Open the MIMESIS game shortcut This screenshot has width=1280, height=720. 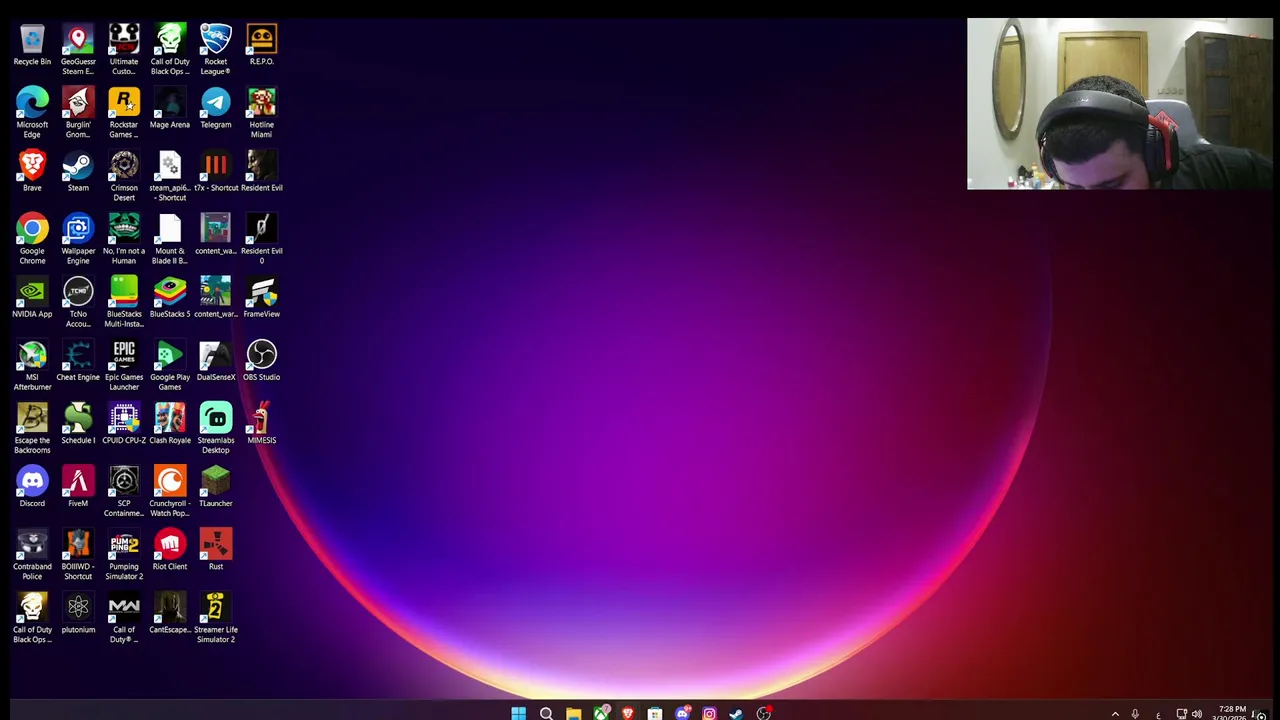click(262, 424)
